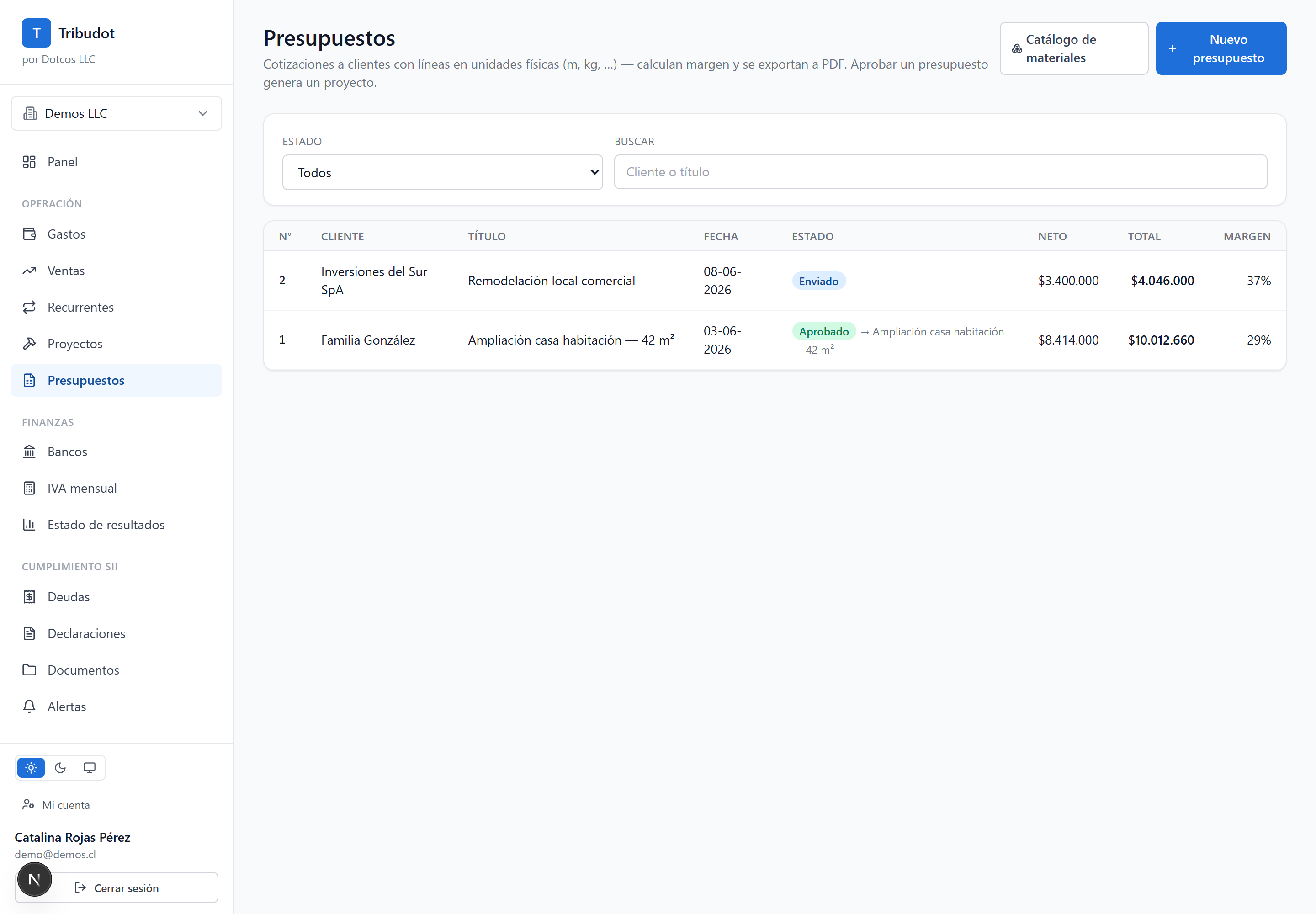Viewport: 1316px width, 914px height.
Task: Click the Presupuestos document icon
Action: click(x=29, y=380)
